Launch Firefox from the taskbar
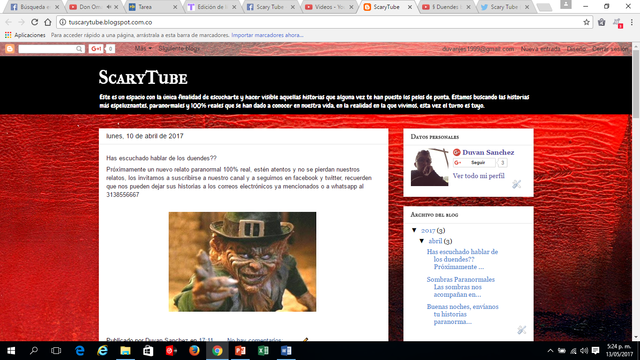The height and width of the screenshot is (360, 640). point(194,351)
